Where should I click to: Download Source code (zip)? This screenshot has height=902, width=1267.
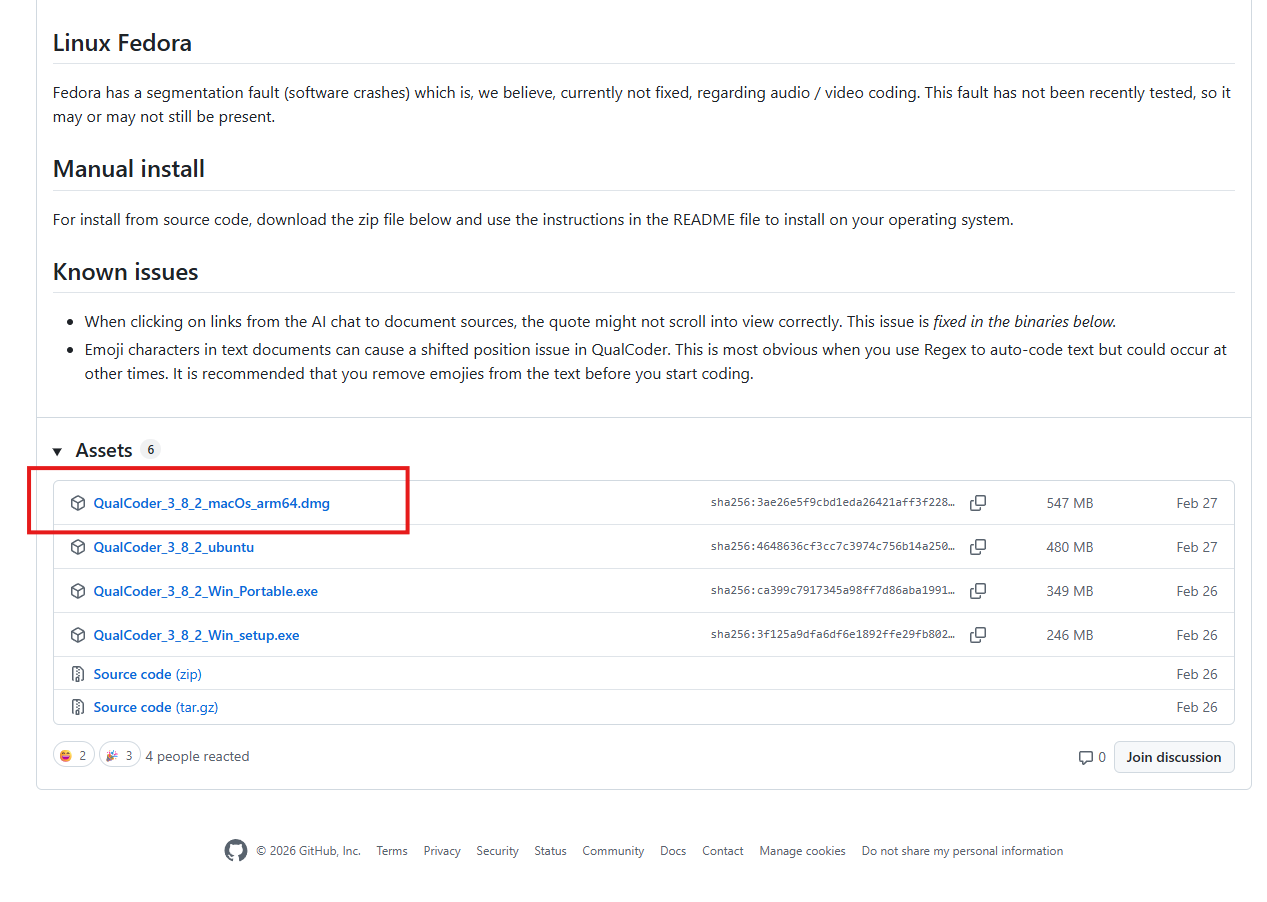click(x=147, y=674)
